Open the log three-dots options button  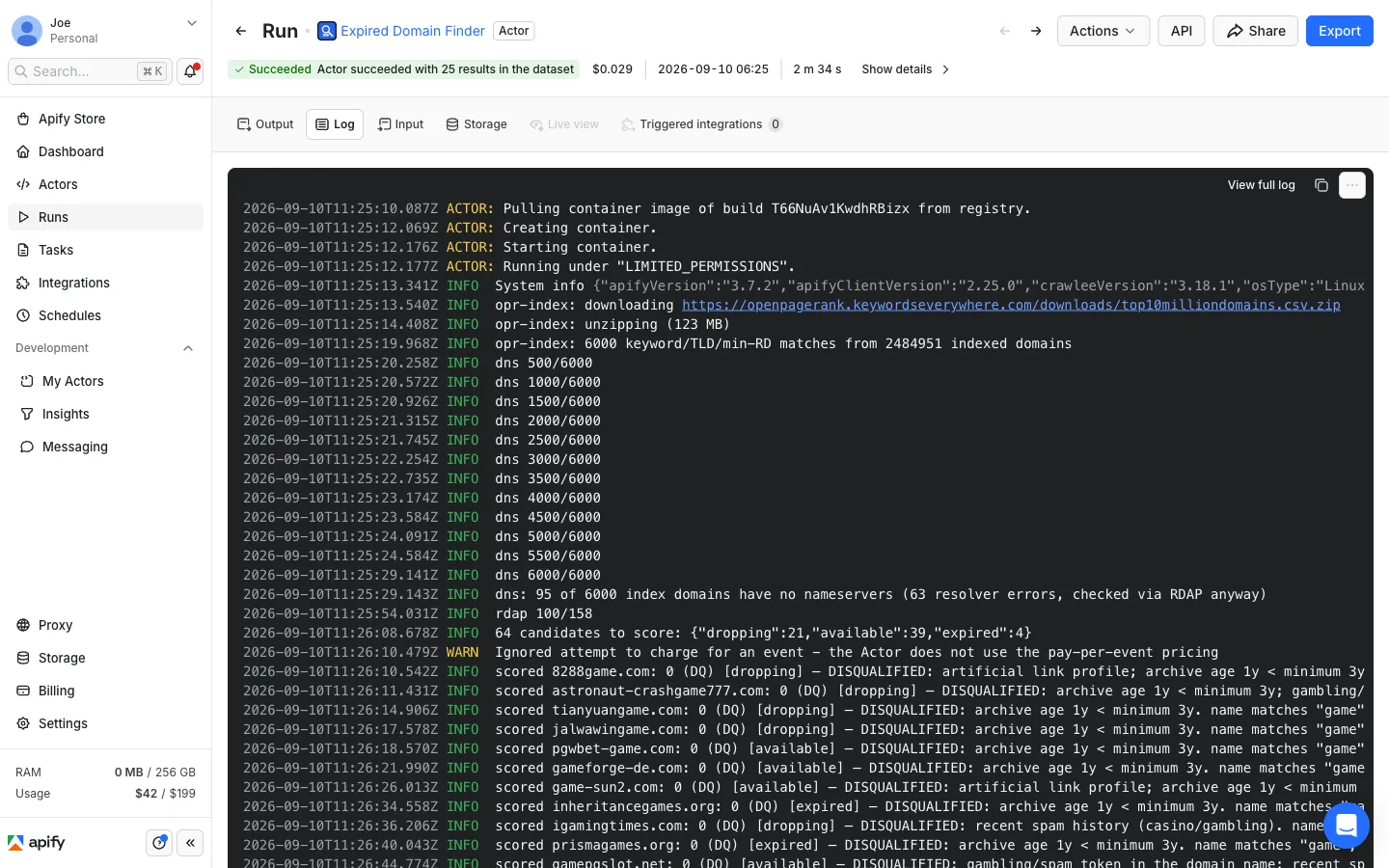(1352, 185)
